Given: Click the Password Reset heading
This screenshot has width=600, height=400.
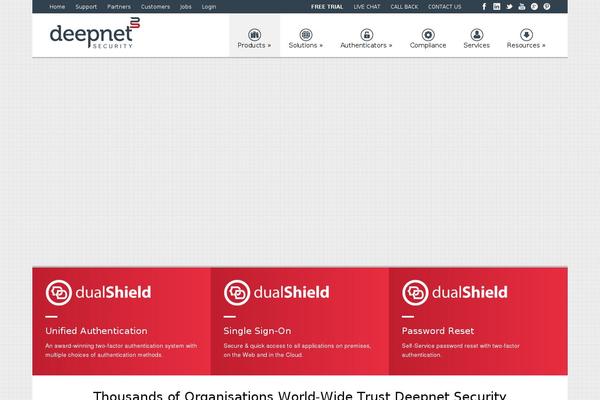Looking at the screenshot, I should [438, 331].
